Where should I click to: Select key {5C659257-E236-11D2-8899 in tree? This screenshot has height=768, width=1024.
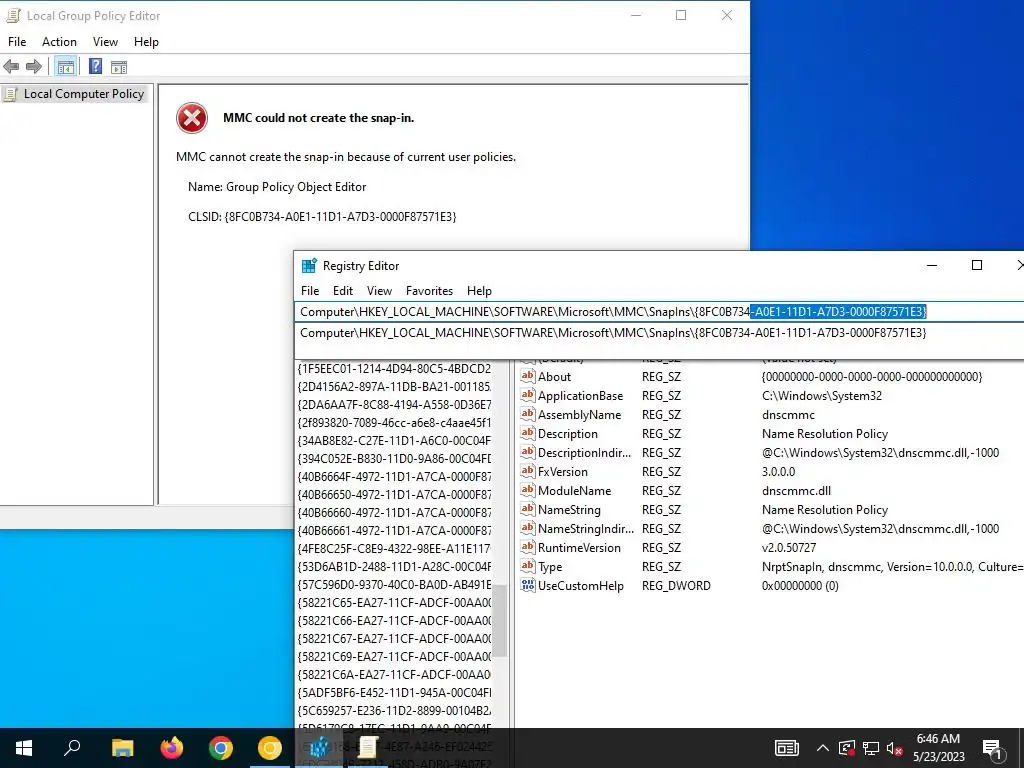point(394,710)
